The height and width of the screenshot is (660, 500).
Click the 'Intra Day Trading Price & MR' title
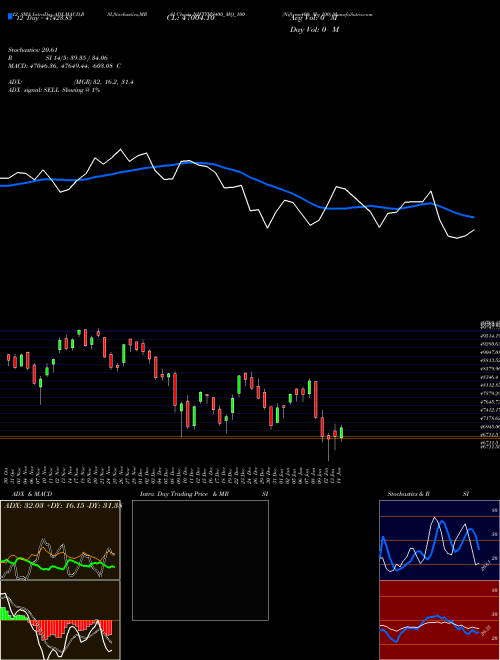pyautogui.click(x=184, y=494)
